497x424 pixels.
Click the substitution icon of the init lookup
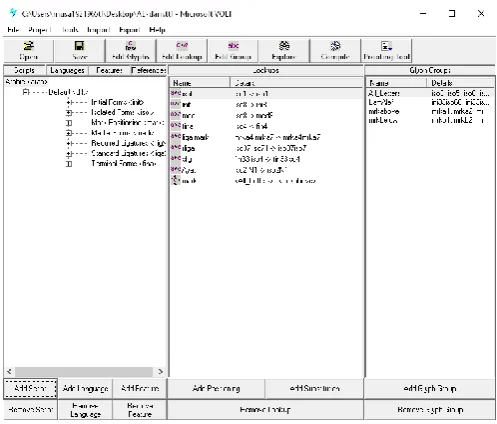point(176,104)
